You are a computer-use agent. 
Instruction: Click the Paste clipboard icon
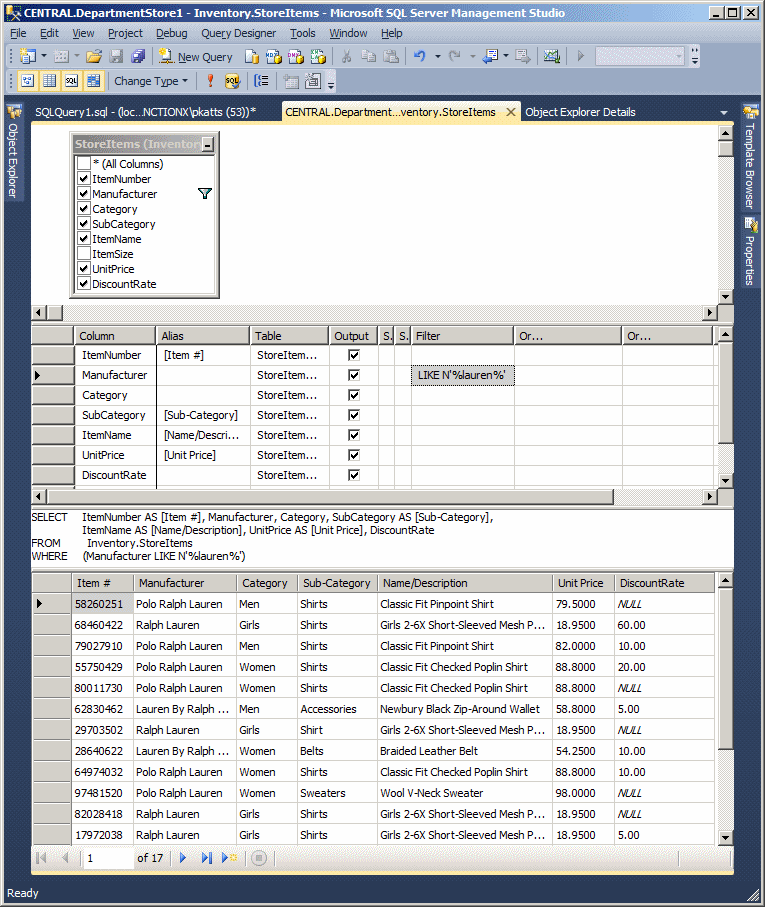pos(391,56)
